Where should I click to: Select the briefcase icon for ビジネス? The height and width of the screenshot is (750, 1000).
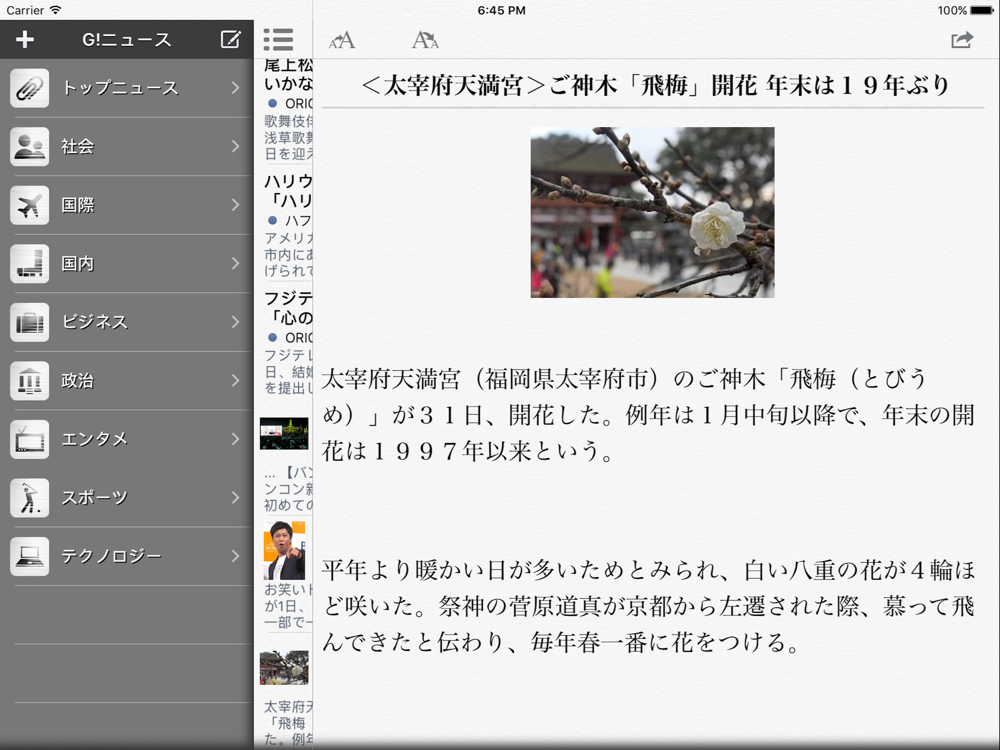tap(30, 322)
